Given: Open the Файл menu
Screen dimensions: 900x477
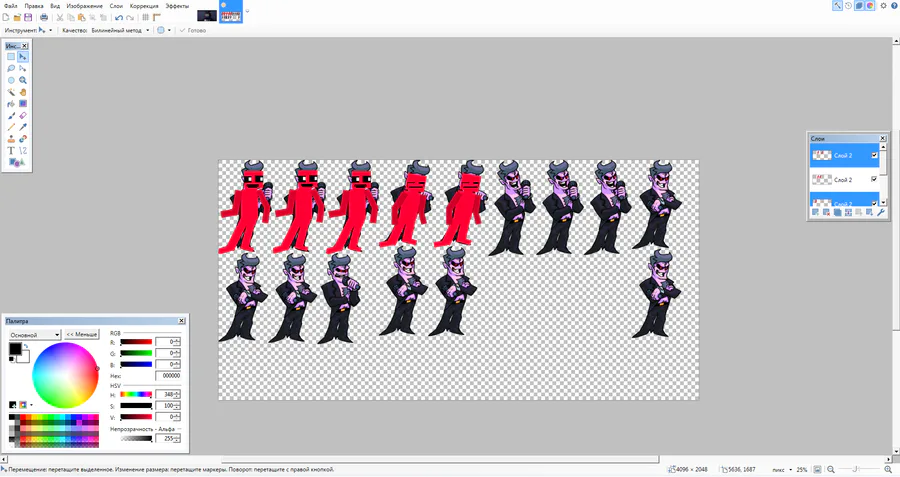Looking at the screenshot, I should pos(10,6).
